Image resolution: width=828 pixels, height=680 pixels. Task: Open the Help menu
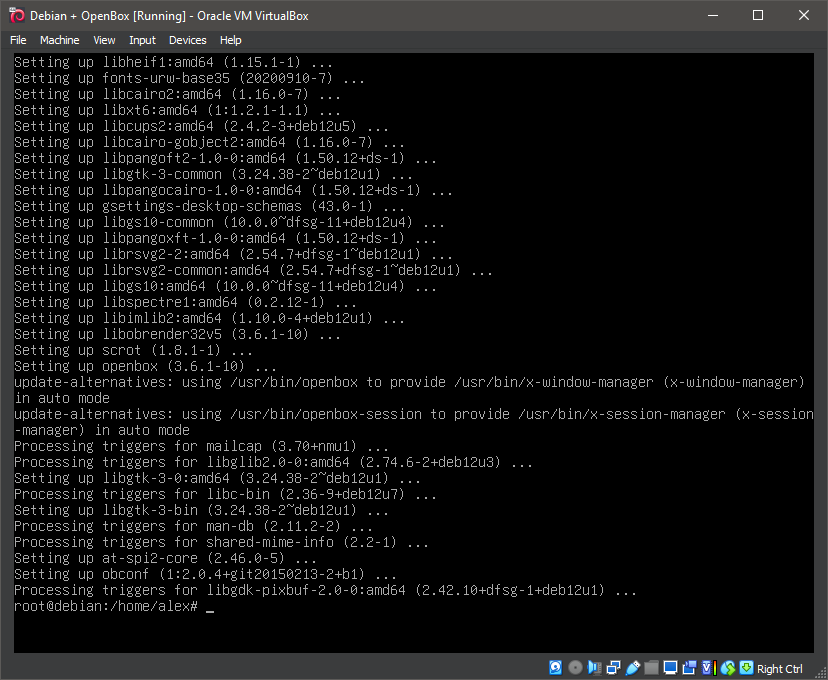[230, 40]
